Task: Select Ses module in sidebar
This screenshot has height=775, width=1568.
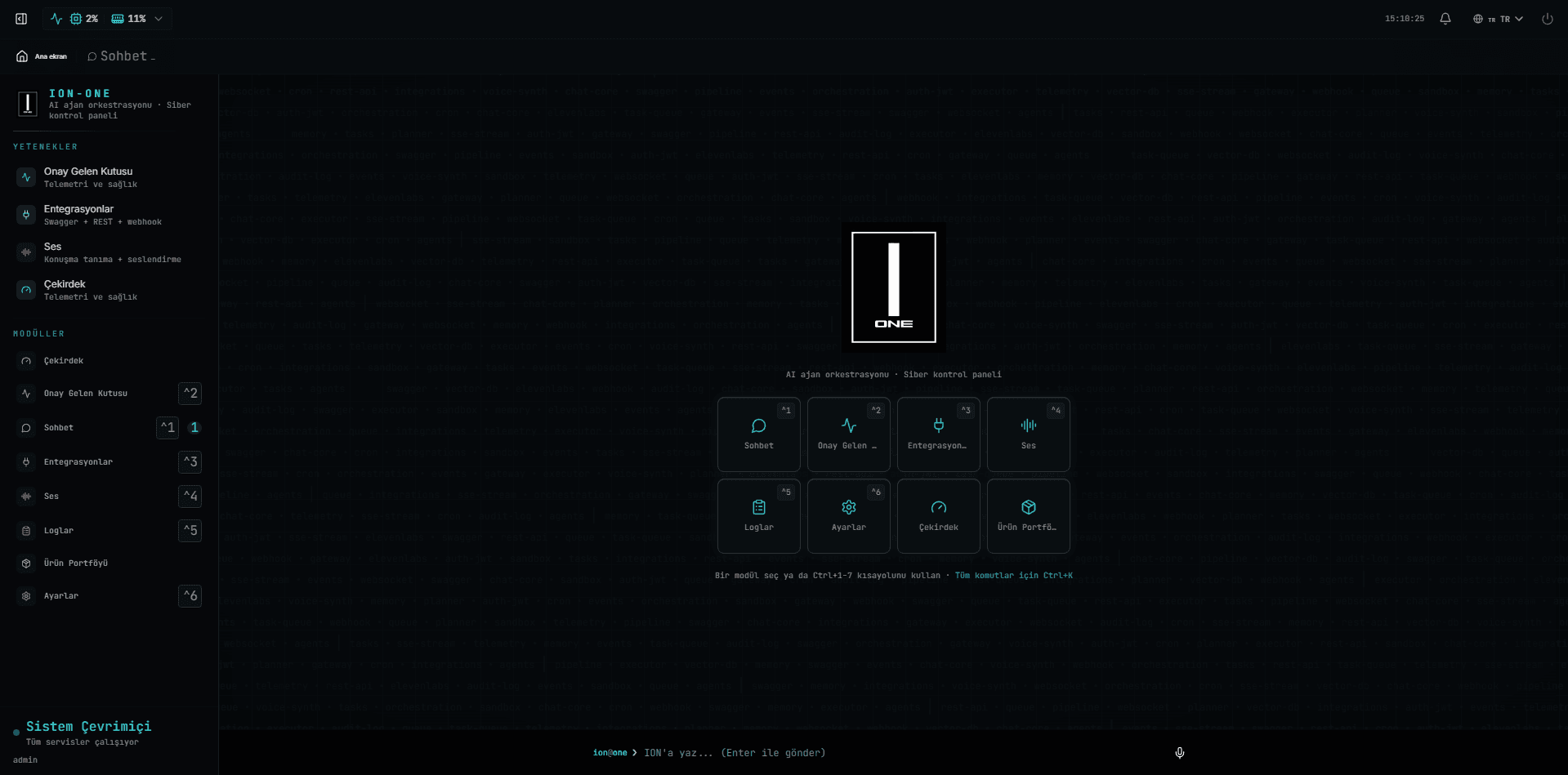Action: [x=108, y=496]
